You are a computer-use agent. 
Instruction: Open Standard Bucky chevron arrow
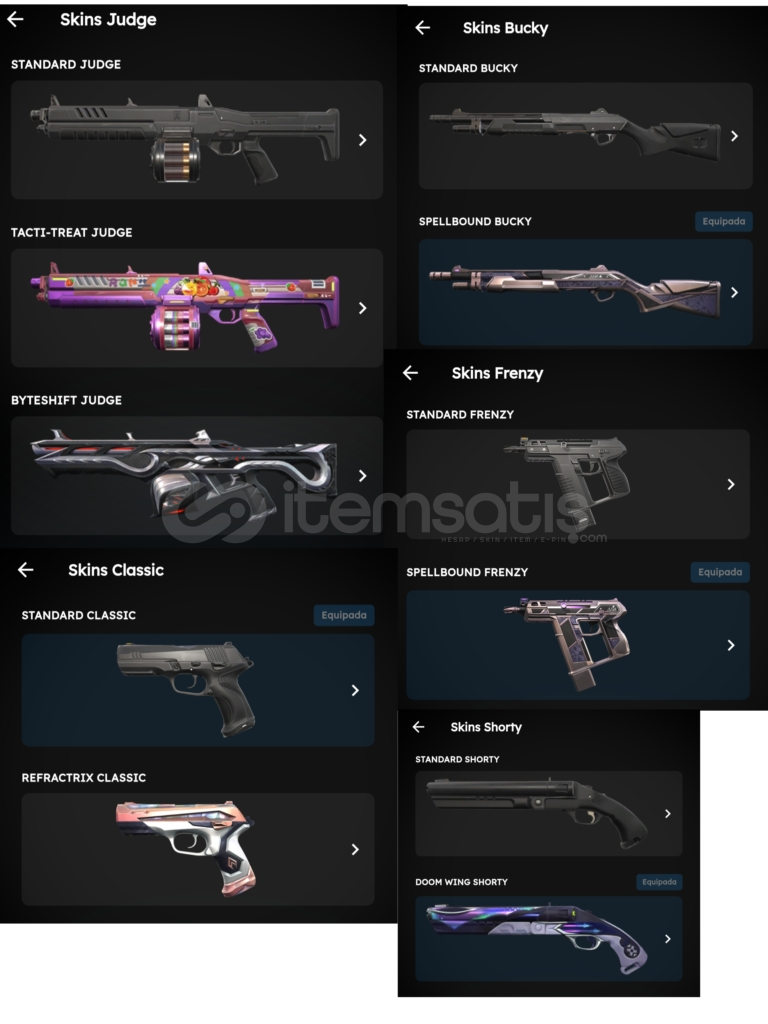pyautogui.click(x=734, y=136)
